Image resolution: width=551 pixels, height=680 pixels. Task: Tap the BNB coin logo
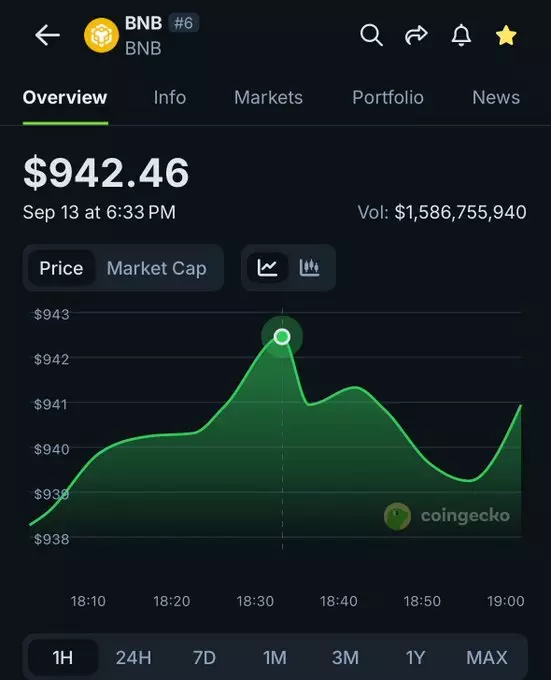tap(101, 35)
